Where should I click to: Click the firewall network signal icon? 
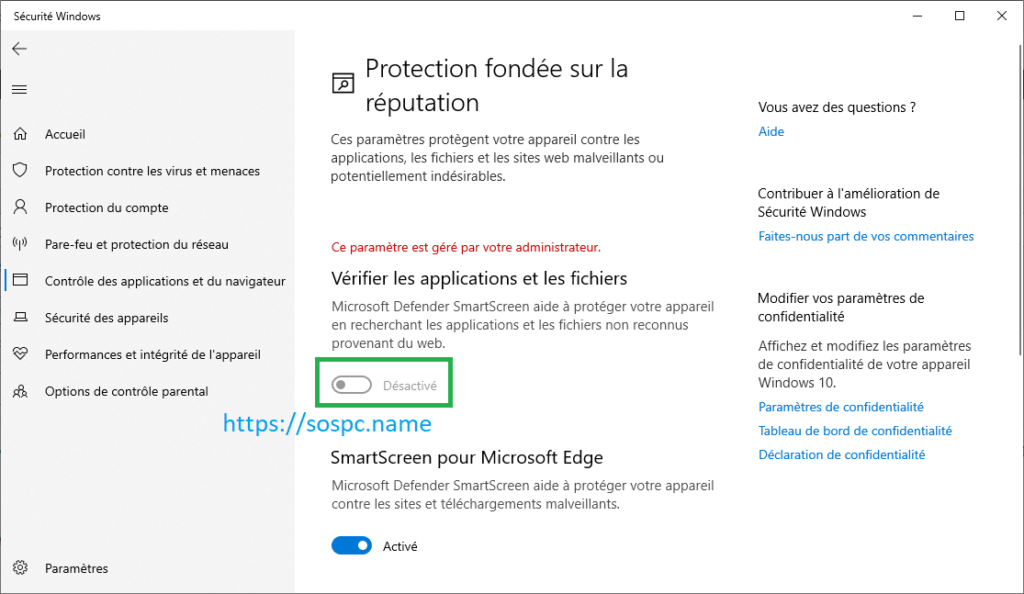pyautogui.click(x=19, y=244)
